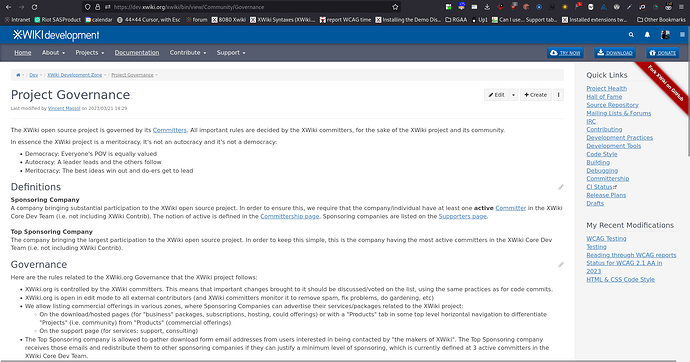Open the RGAA bookmarks folder
Image resolution: width=690 pixels, height=362 pixels.
tap(456, 20)
